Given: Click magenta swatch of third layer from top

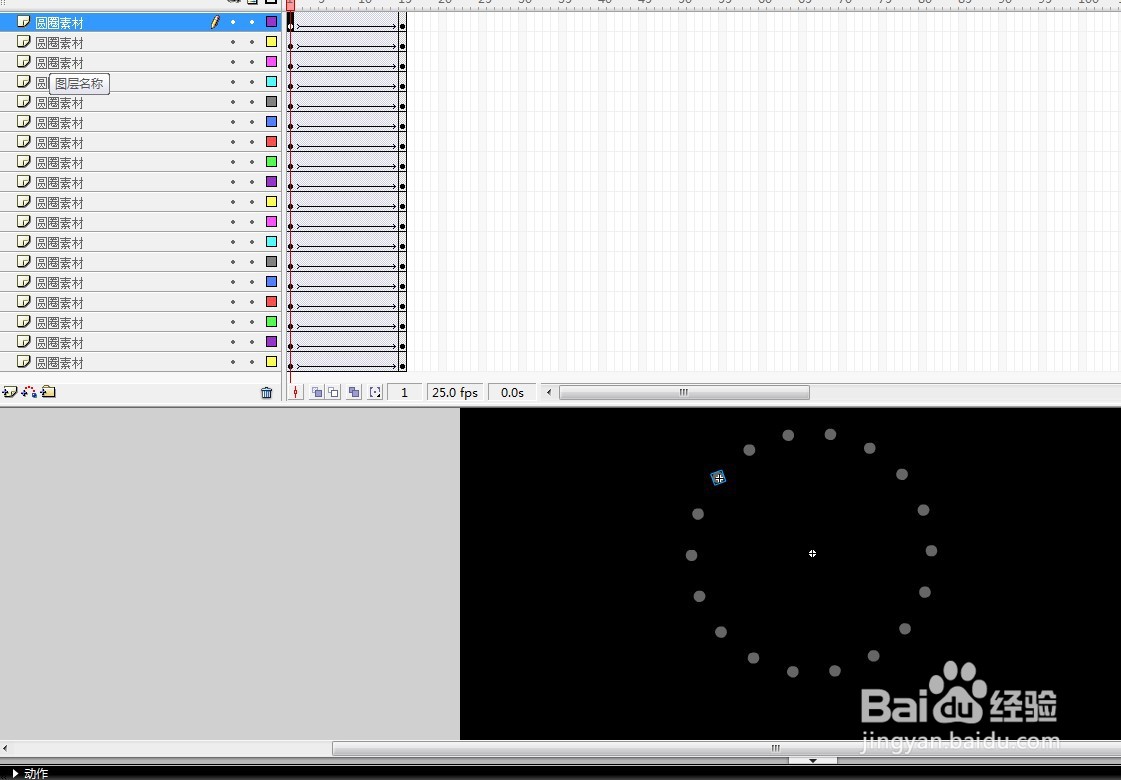Looking at the screenshot, I should [x=272, y=62].
